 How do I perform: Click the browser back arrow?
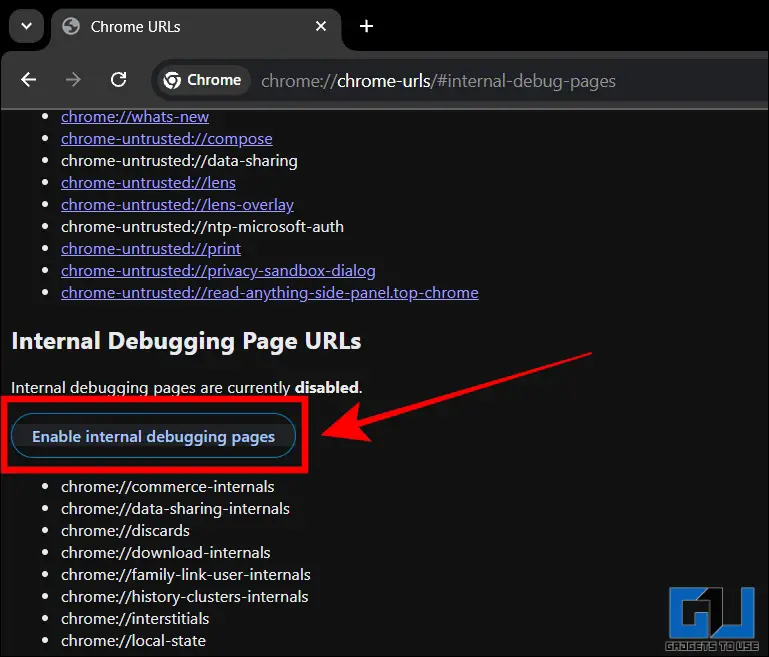(29, 80)
